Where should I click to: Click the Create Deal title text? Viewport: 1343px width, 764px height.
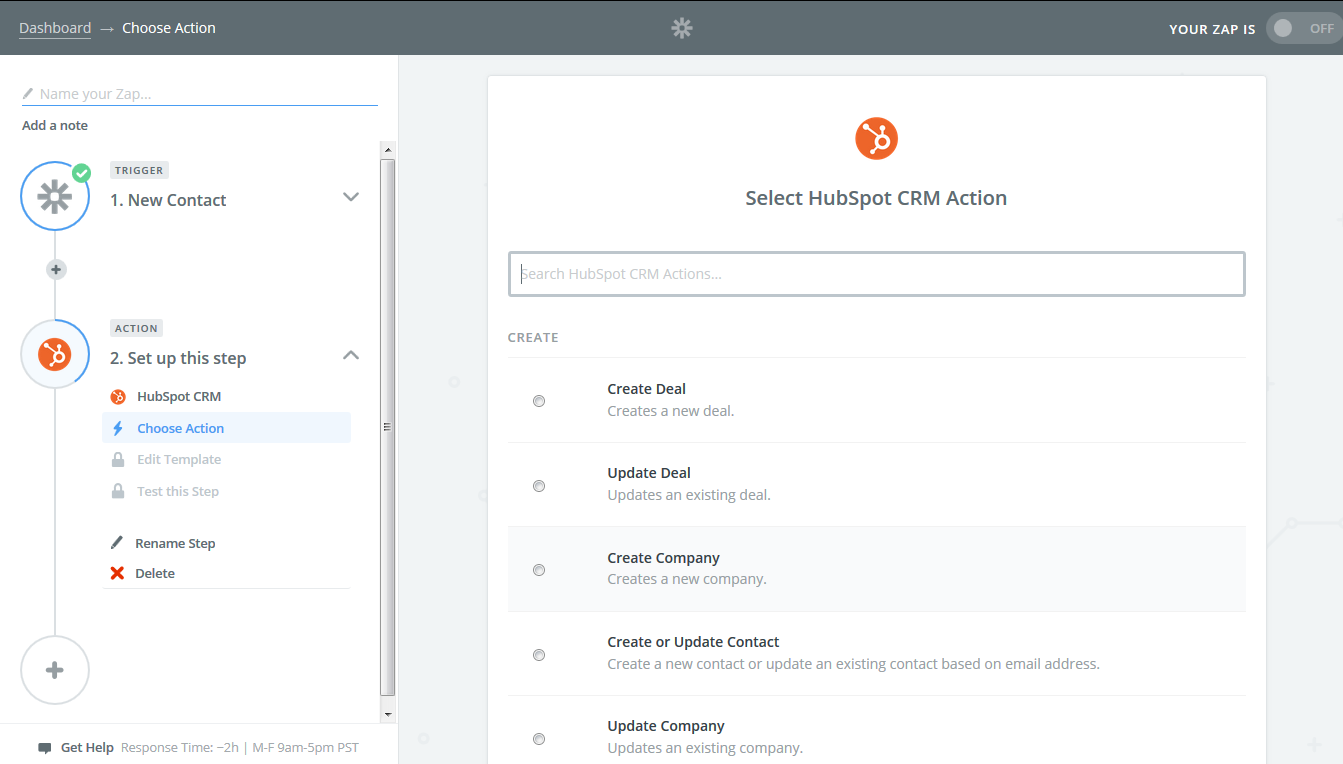pos(647,389)
